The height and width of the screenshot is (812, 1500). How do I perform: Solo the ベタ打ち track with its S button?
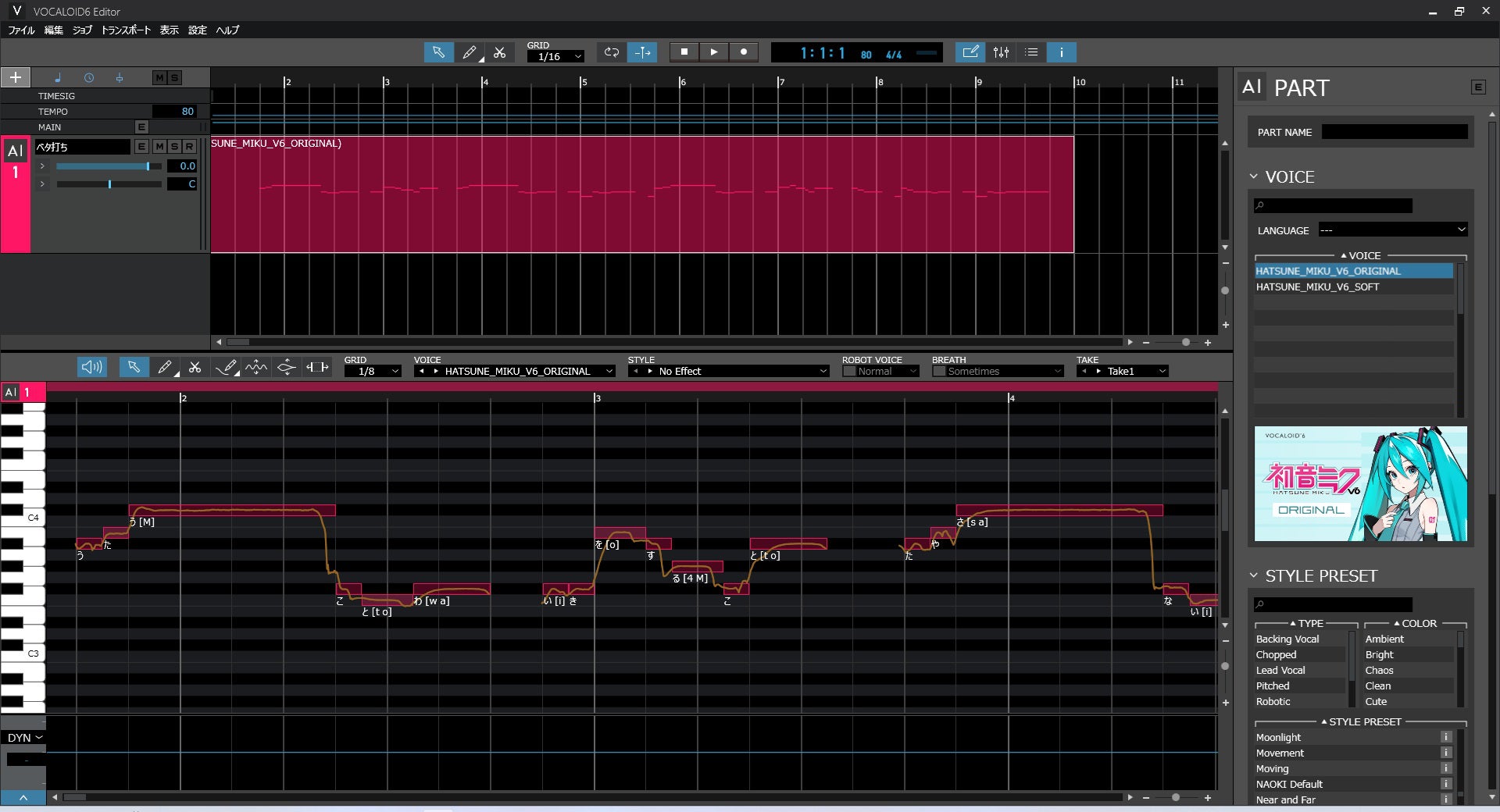click(x=173, y=147)
